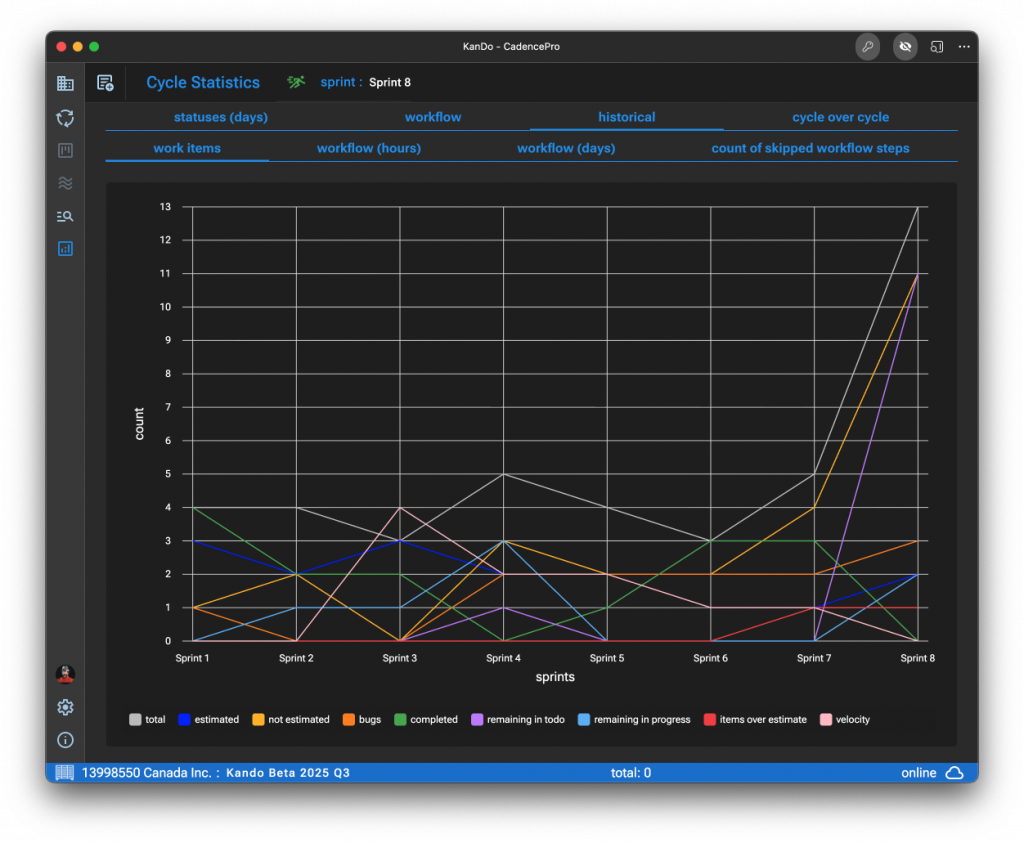This screenshot has width=1024, height=843.
Task: Select the 'workflow (hours)' sub-tab
Action: tap(368, 148)
